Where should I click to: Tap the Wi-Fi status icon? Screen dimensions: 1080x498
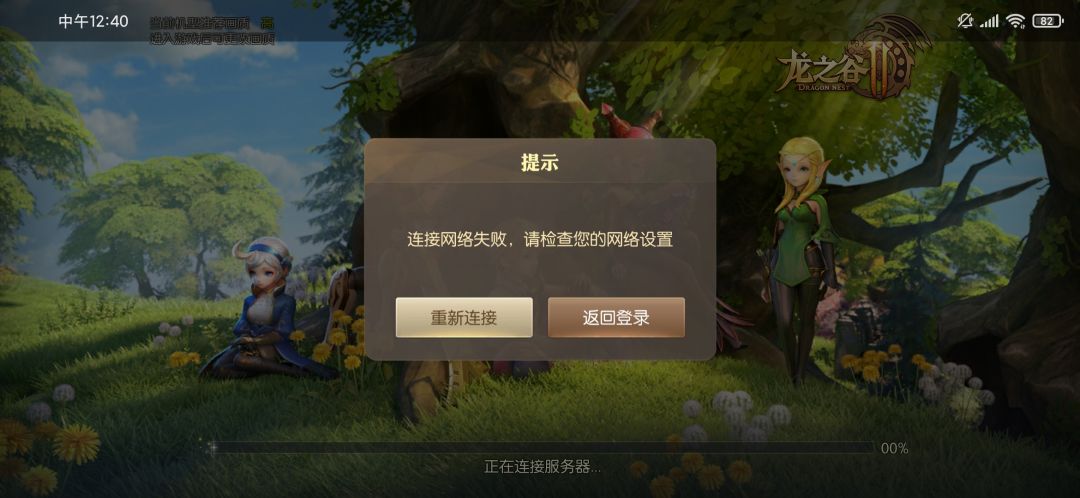[x=1015, y=21]
